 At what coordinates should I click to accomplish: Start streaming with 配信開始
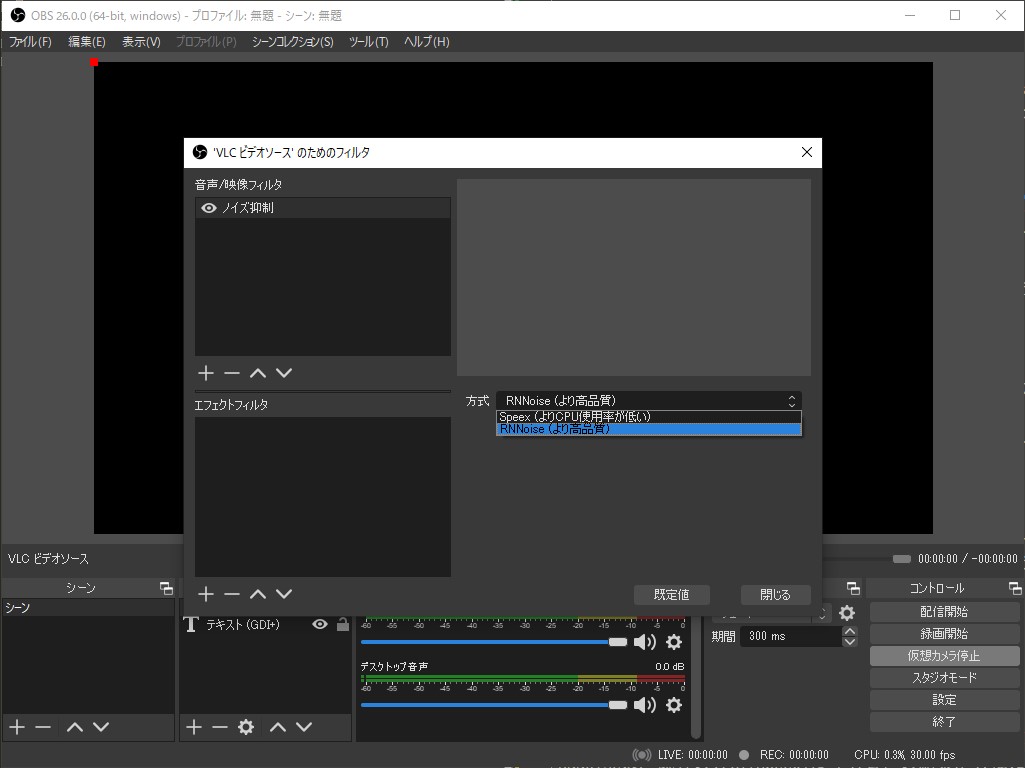pyautogui.click(x=942, y=611)
